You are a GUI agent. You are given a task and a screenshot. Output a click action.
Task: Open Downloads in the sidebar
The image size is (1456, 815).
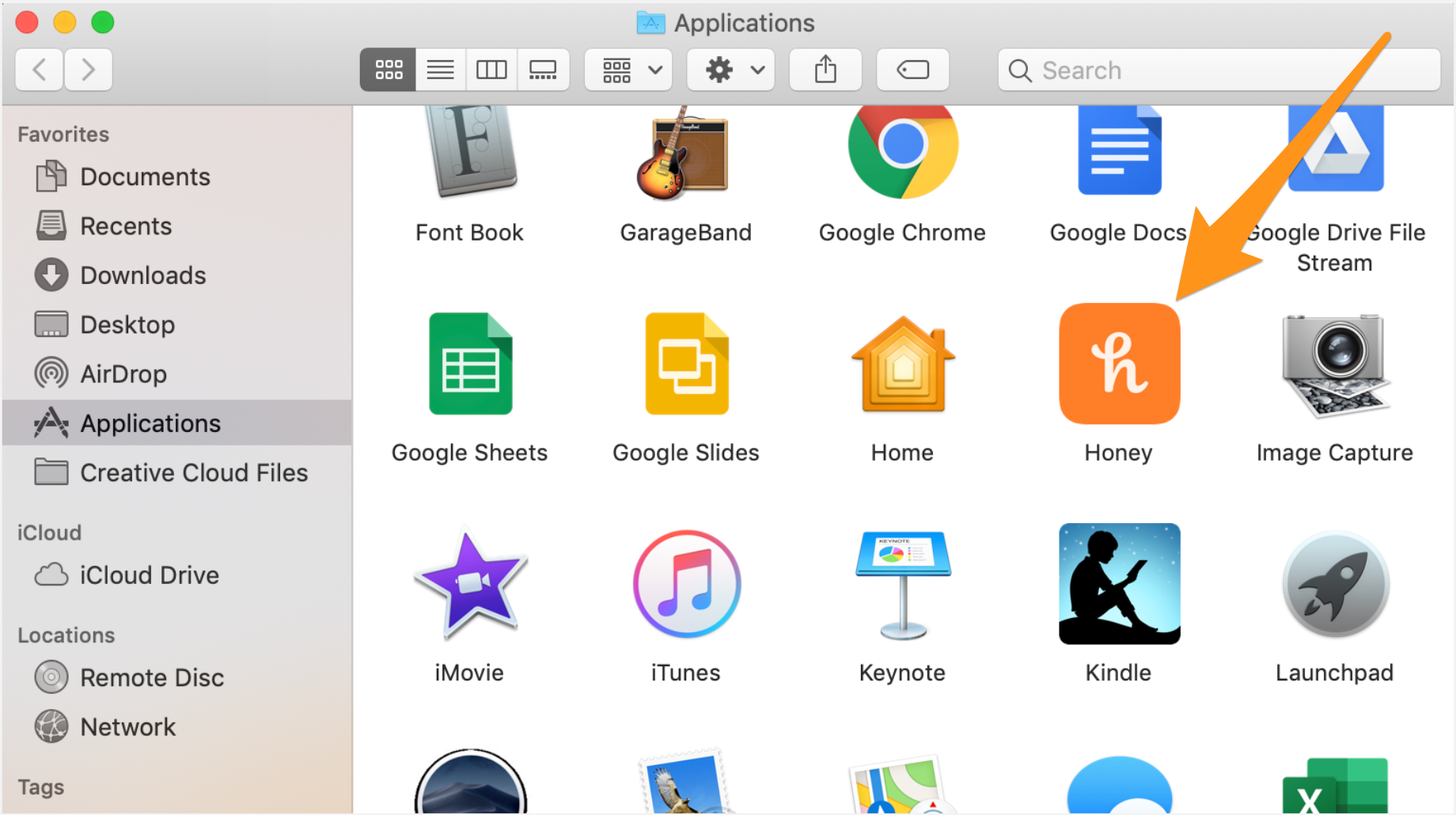click(177, 275)
